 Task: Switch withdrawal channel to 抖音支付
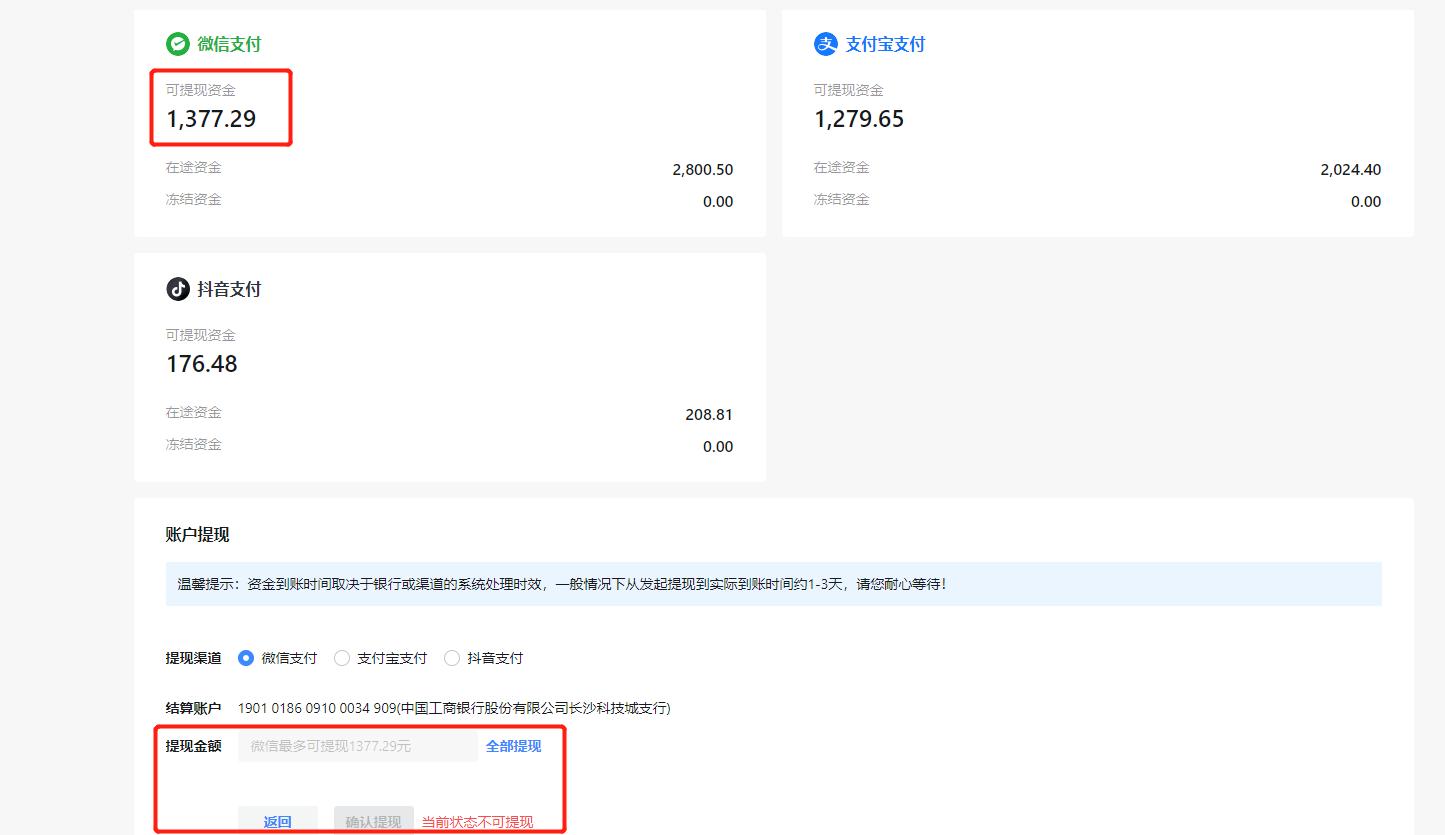tap(452, 658)
